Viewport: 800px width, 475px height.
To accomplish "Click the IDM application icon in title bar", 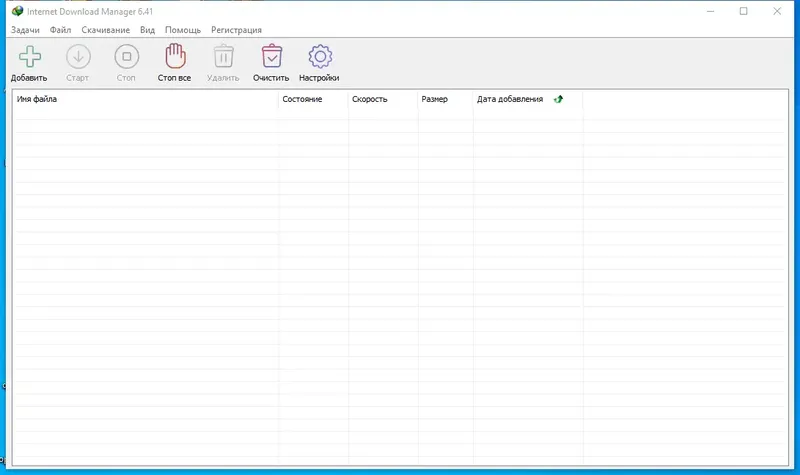I will (17, 11).
